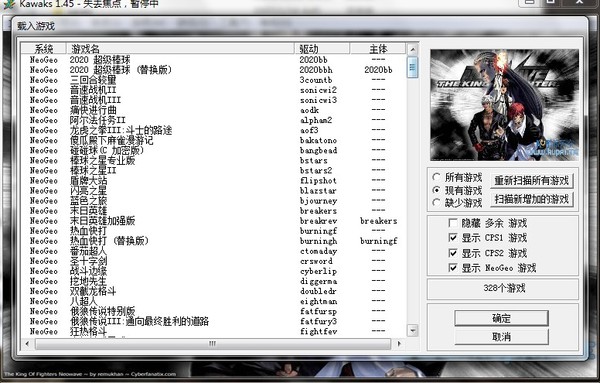The width and height of the screenshot is (600, 383).
Task: Select game row 八超人
Action: [x=213, y=301]
